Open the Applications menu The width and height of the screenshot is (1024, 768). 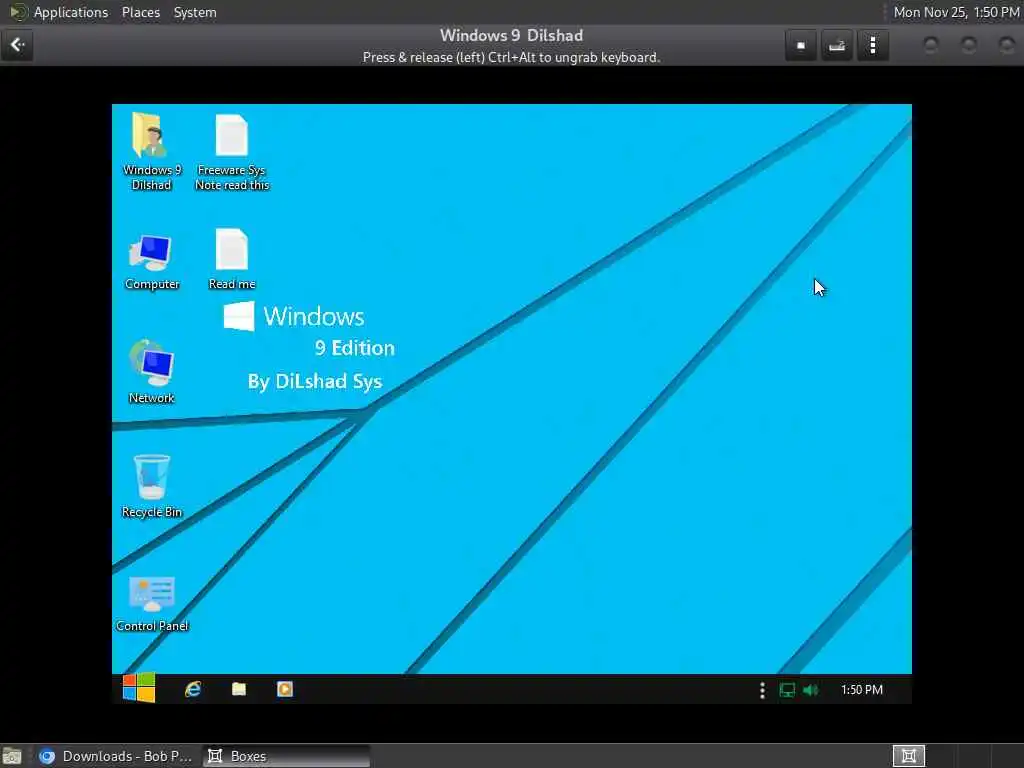point(71,12)
